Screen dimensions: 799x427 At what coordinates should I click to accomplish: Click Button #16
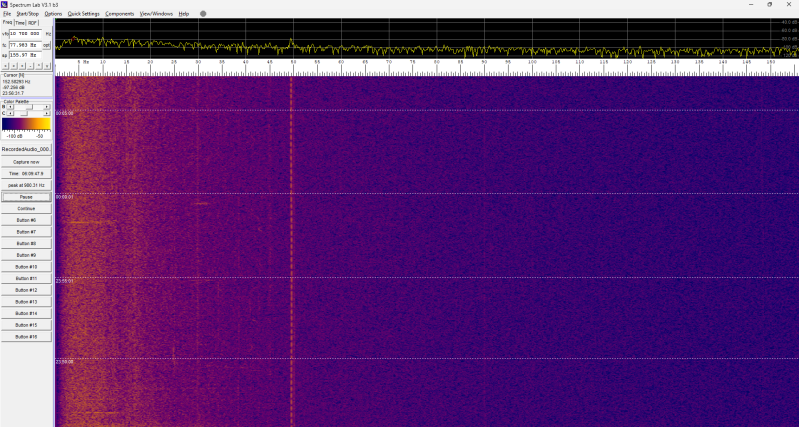26,337
